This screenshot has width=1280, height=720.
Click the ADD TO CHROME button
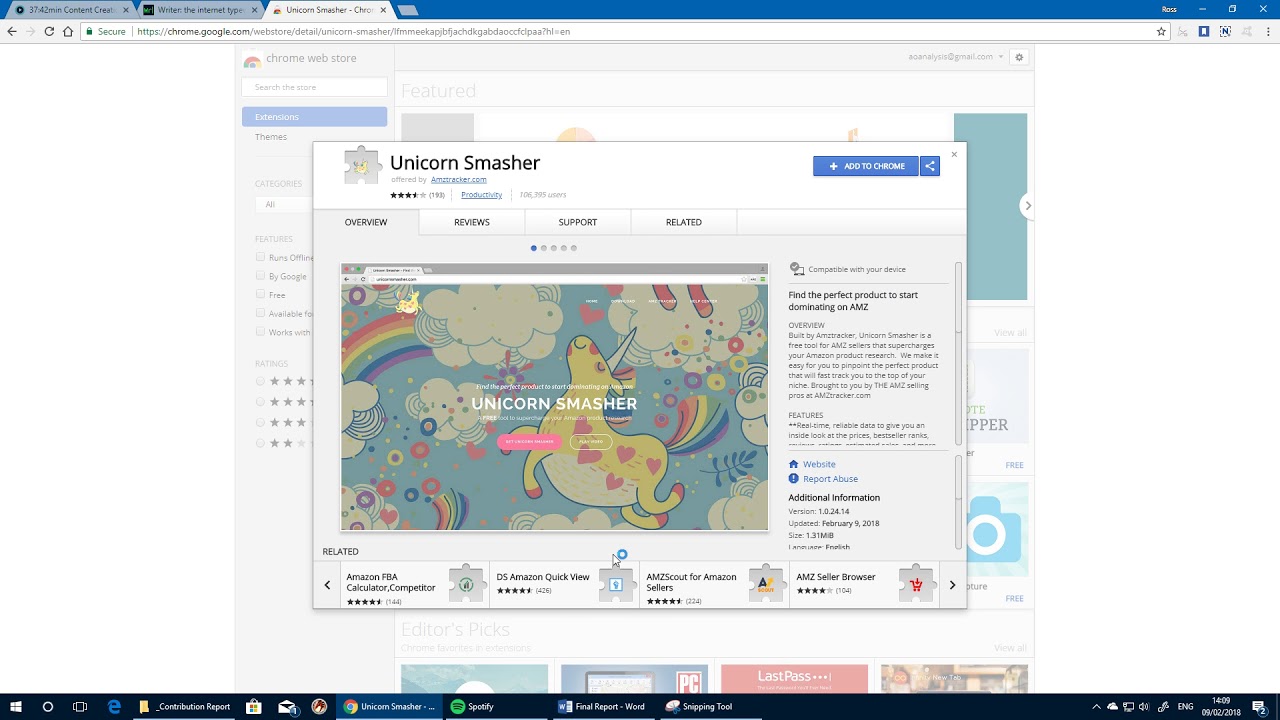(x=866, y=166)
